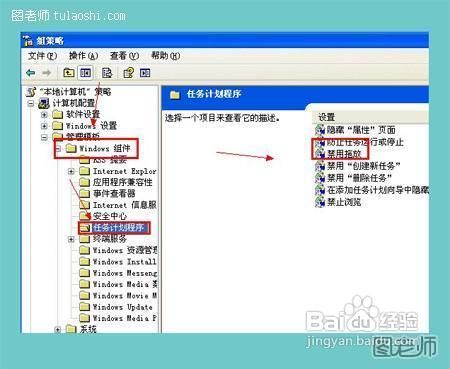Expand the 软件设置 tree node

pos(44,115)
